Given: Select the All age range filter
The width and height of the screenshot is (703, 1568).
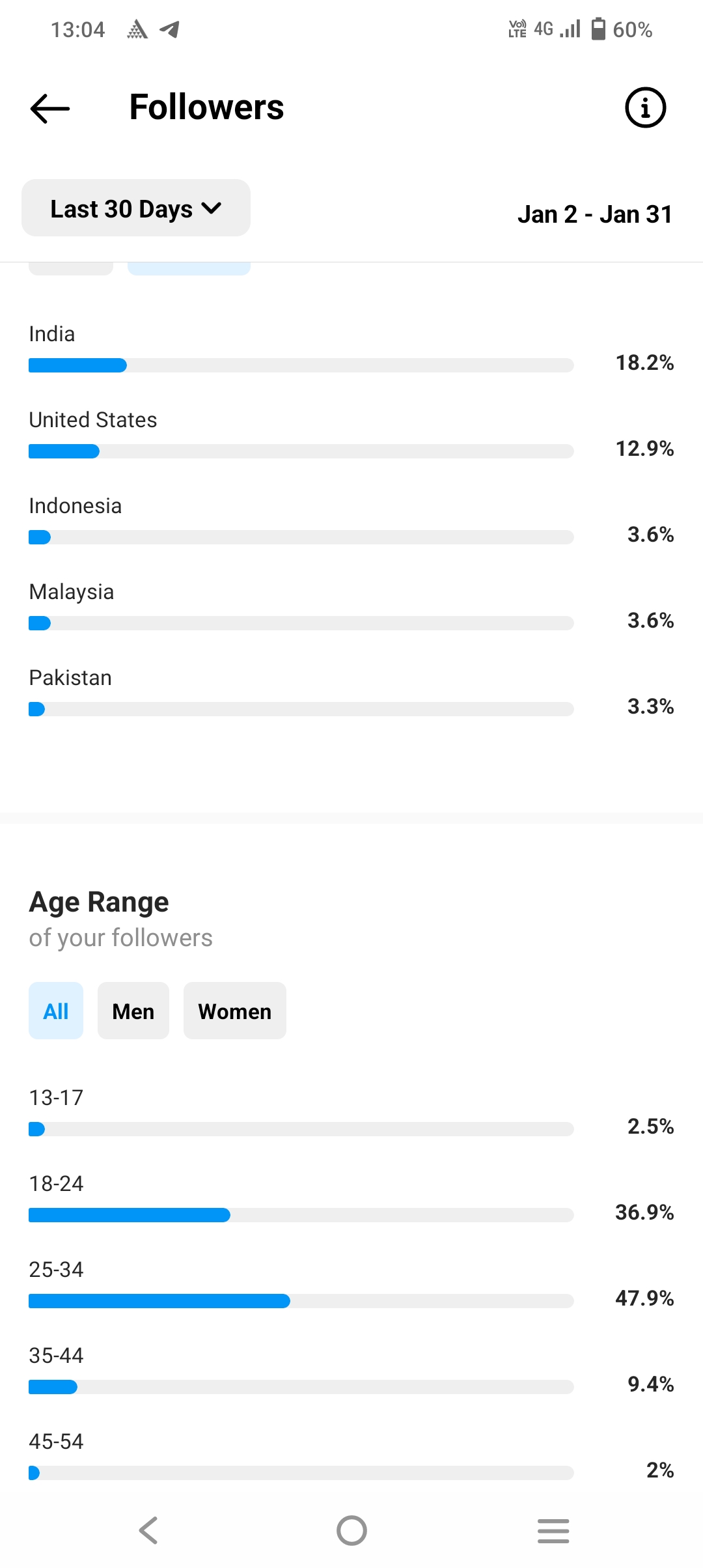Looking at the screenshot, I should pos(56,1011).
